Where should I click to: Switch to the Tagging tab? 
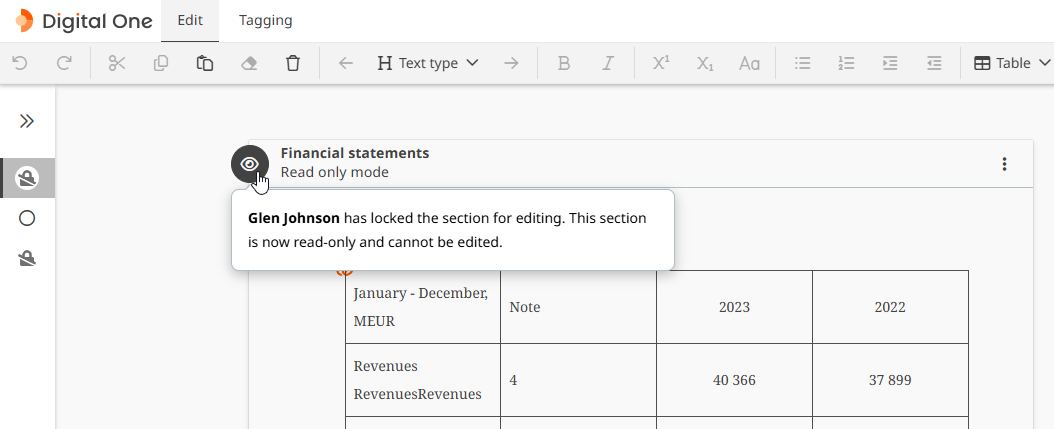tap(266, 20)
